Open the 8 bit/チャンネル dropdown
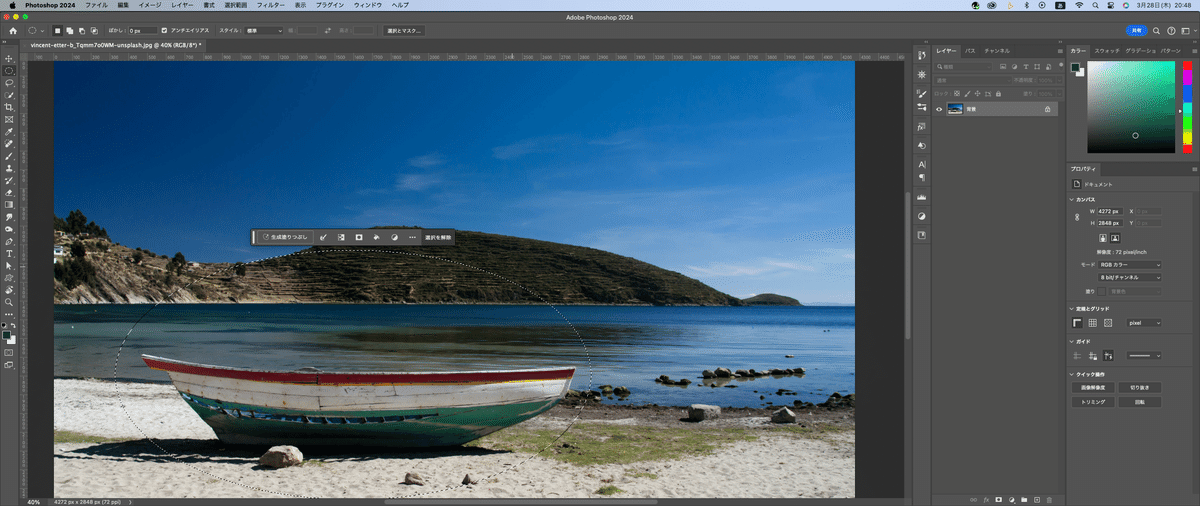This screenshot has width=1200, height=506. [x=1130, y=277]
